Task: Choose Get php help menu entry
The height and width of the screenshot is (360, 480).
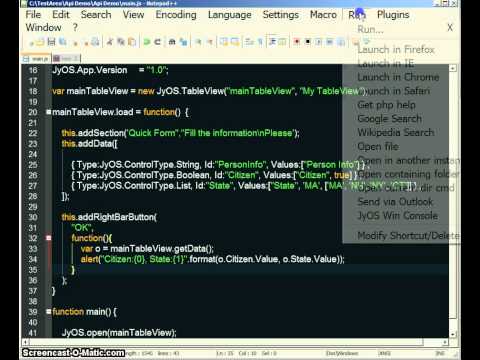Action: (386, 105)
